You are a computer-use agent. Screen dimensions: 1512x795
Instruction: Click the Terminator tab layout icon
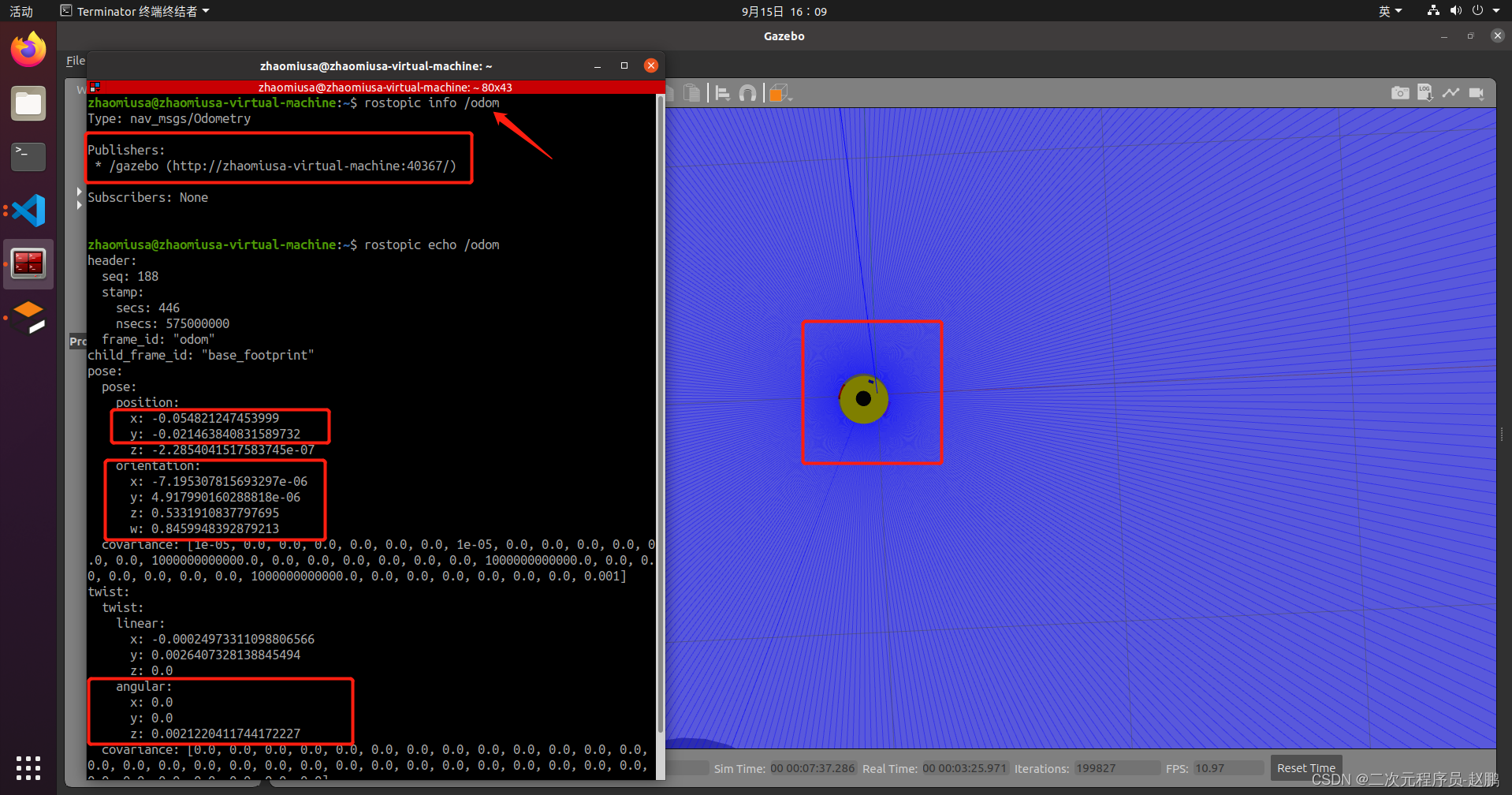coord(95,87)
